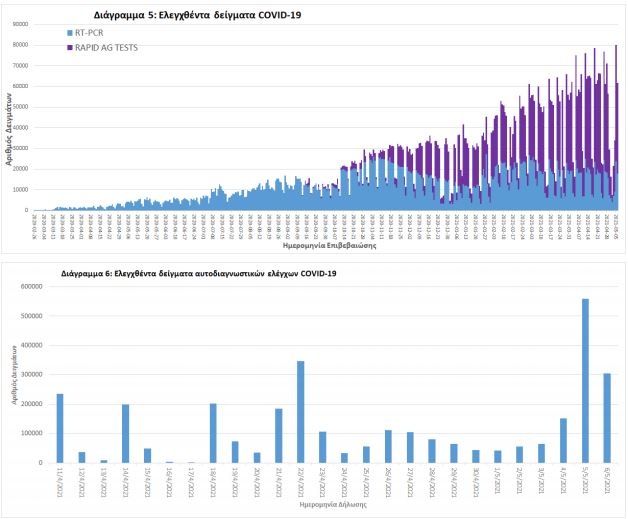This screenshot has width=628, height=519.
Task: Click the RAPID AG TESTS purple legend swatch
Action: tap(69, 47)
